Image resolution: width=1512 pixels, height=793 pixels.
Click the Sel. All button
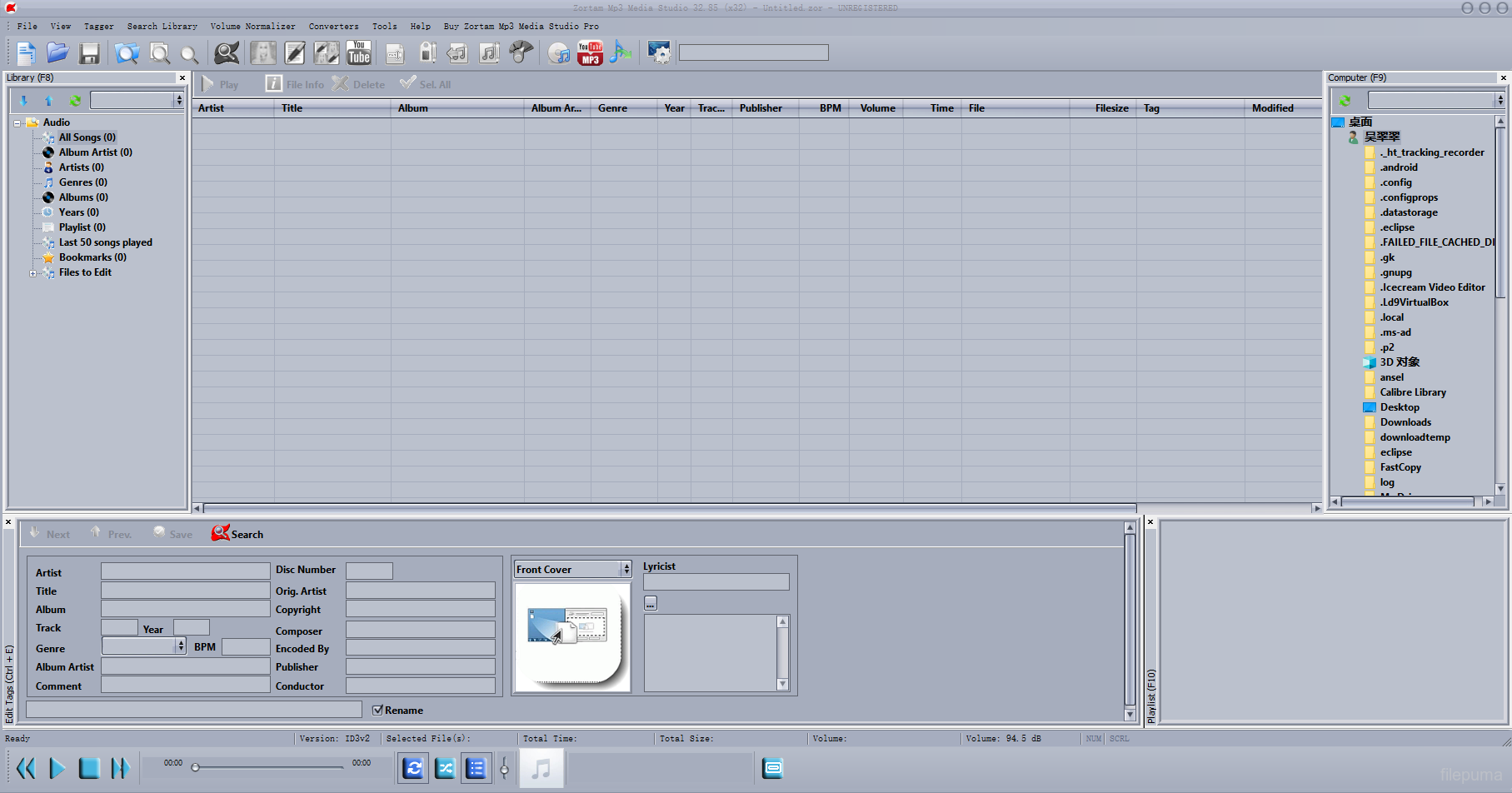[x=425, y=83]
